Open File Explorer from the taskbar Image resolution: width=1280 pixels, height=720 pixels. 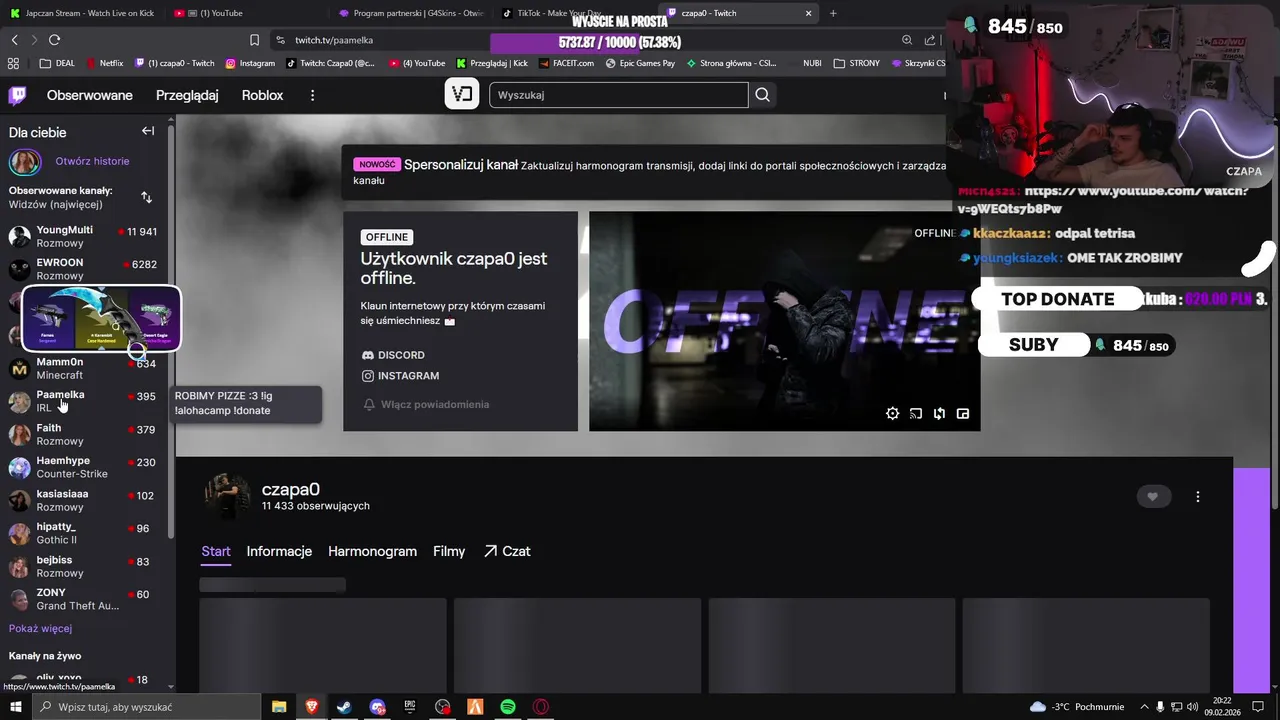click(279, 707)
